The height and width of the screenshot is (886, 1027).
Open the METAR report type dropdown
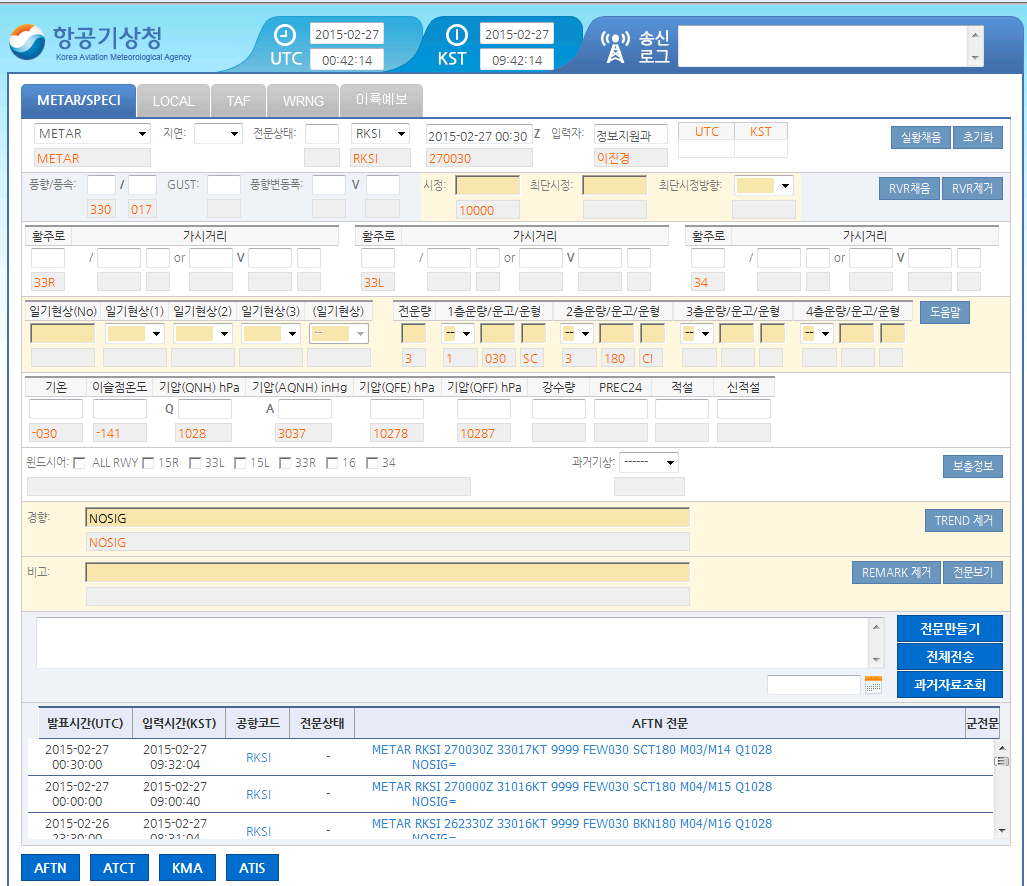tap(92, 134)
